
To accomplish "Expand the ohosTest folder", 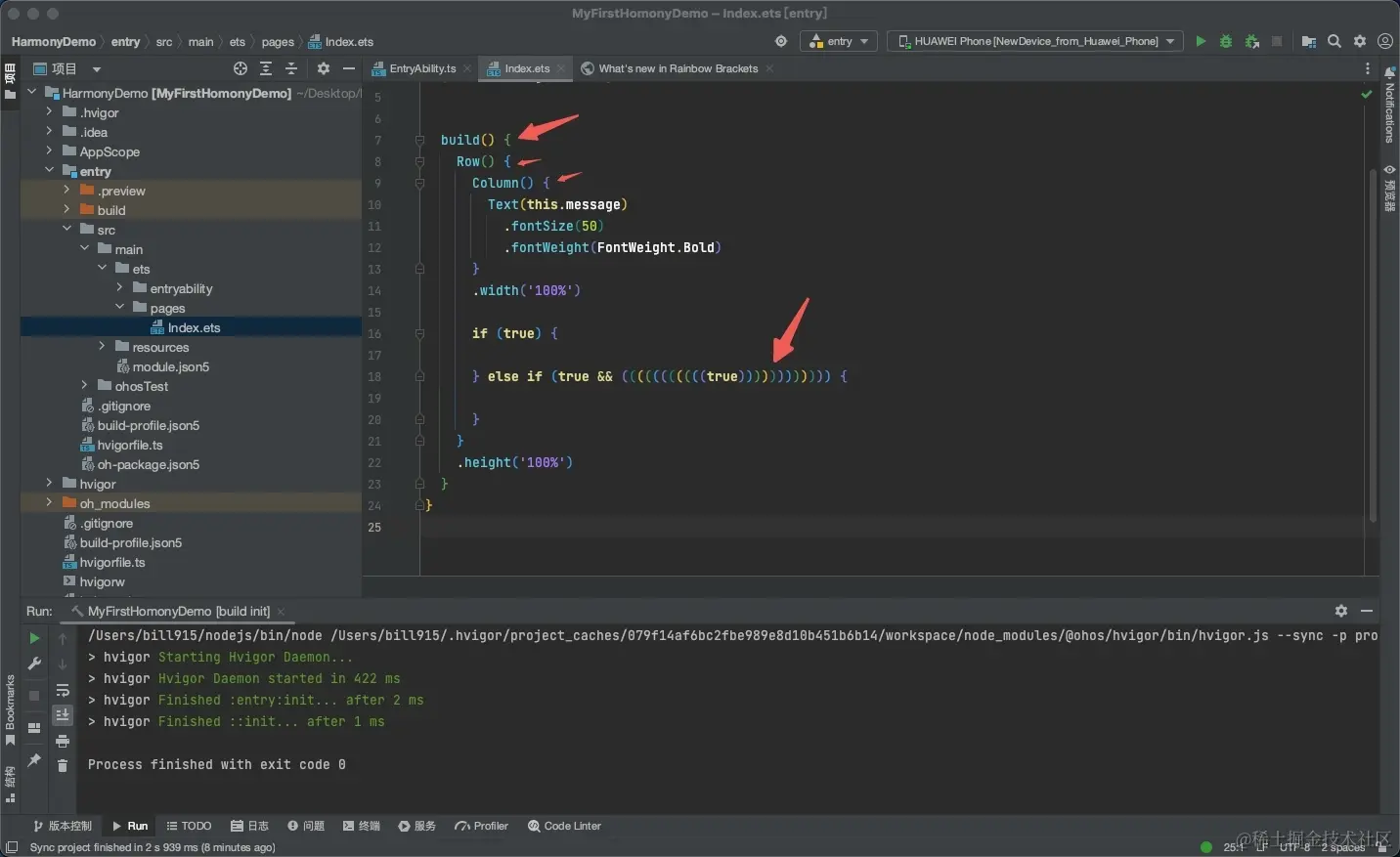I will click(84, 386).
